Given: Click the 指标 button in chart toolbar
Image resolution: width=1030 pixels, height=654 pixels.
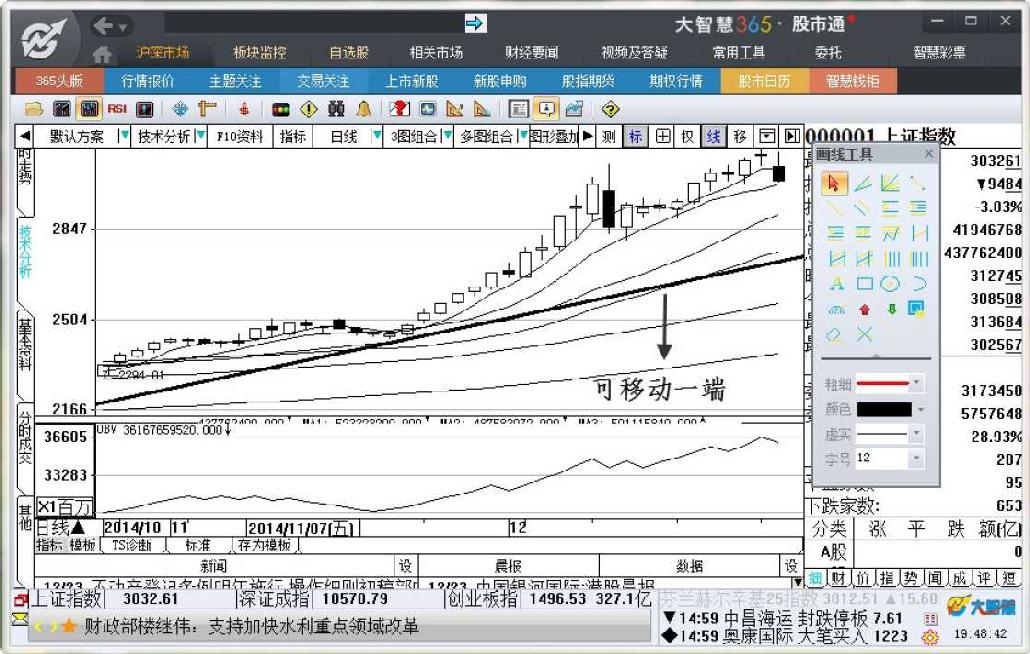Looking at the screenshot, I should pos(293,137).
